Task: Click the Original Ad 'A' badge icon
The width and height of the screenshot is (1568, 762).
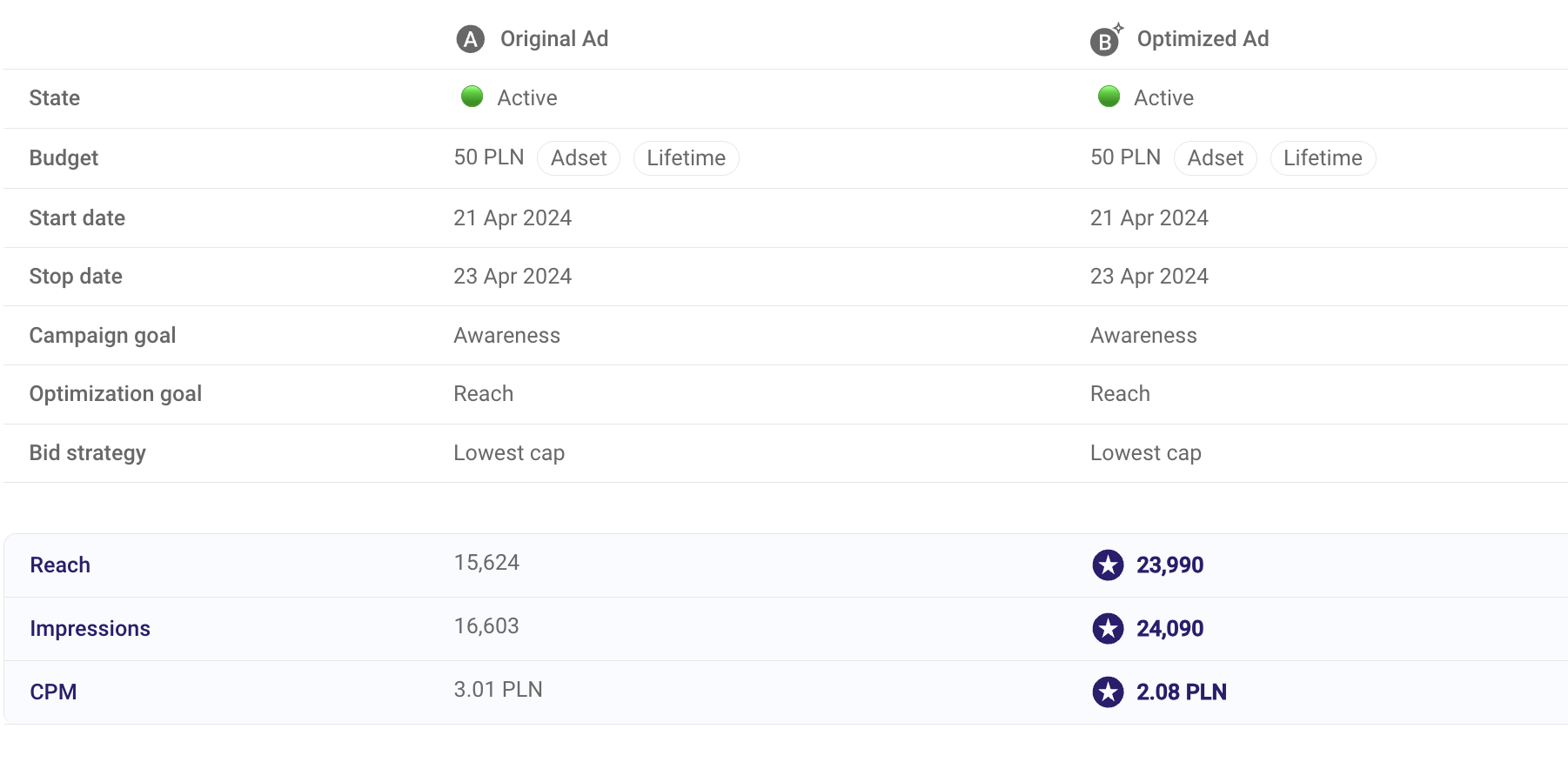Action: coord(470,39)
